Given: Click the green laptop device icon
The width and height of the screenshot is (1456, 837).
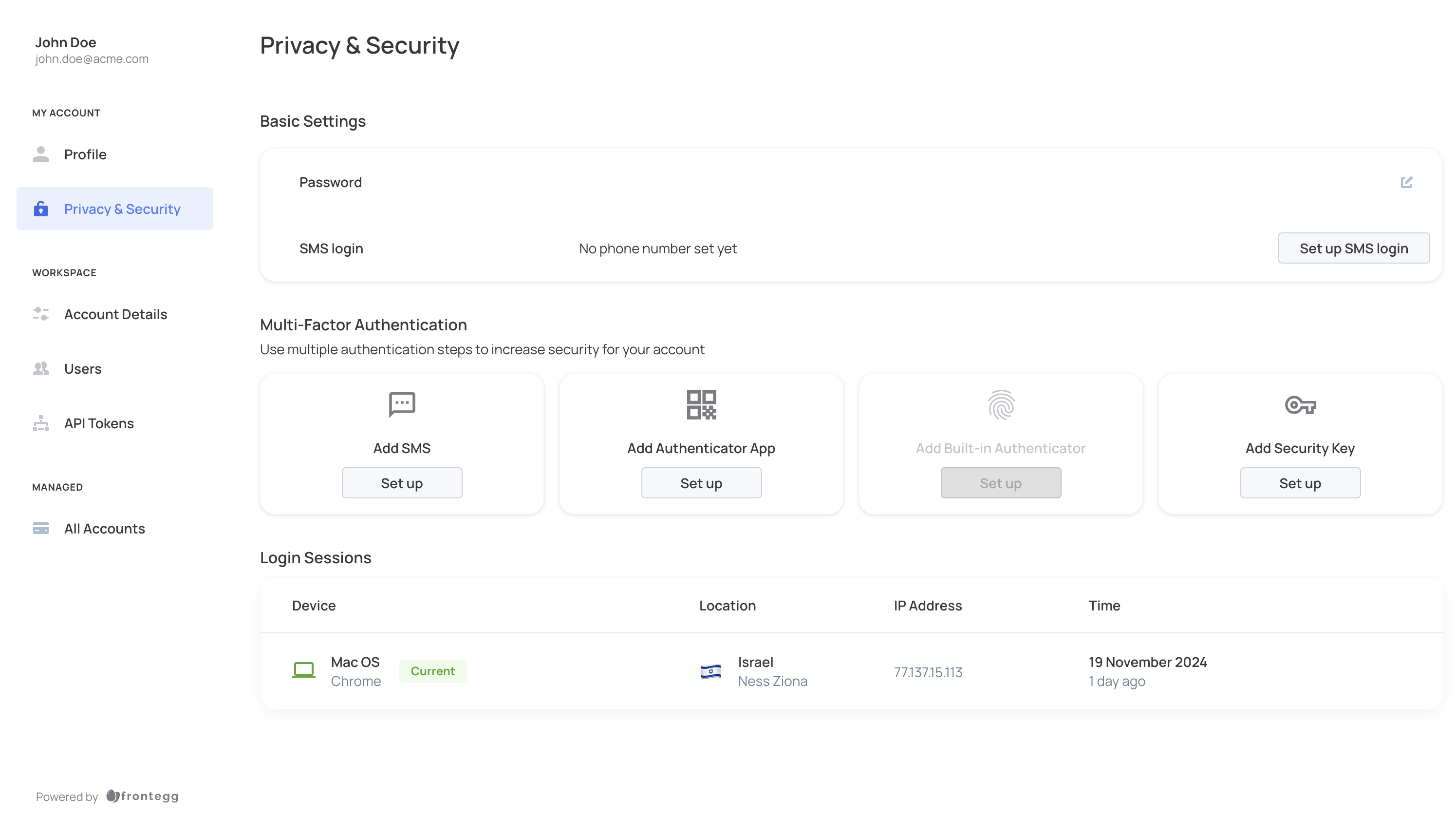Looking at the screenshot, I should point(303,670).
